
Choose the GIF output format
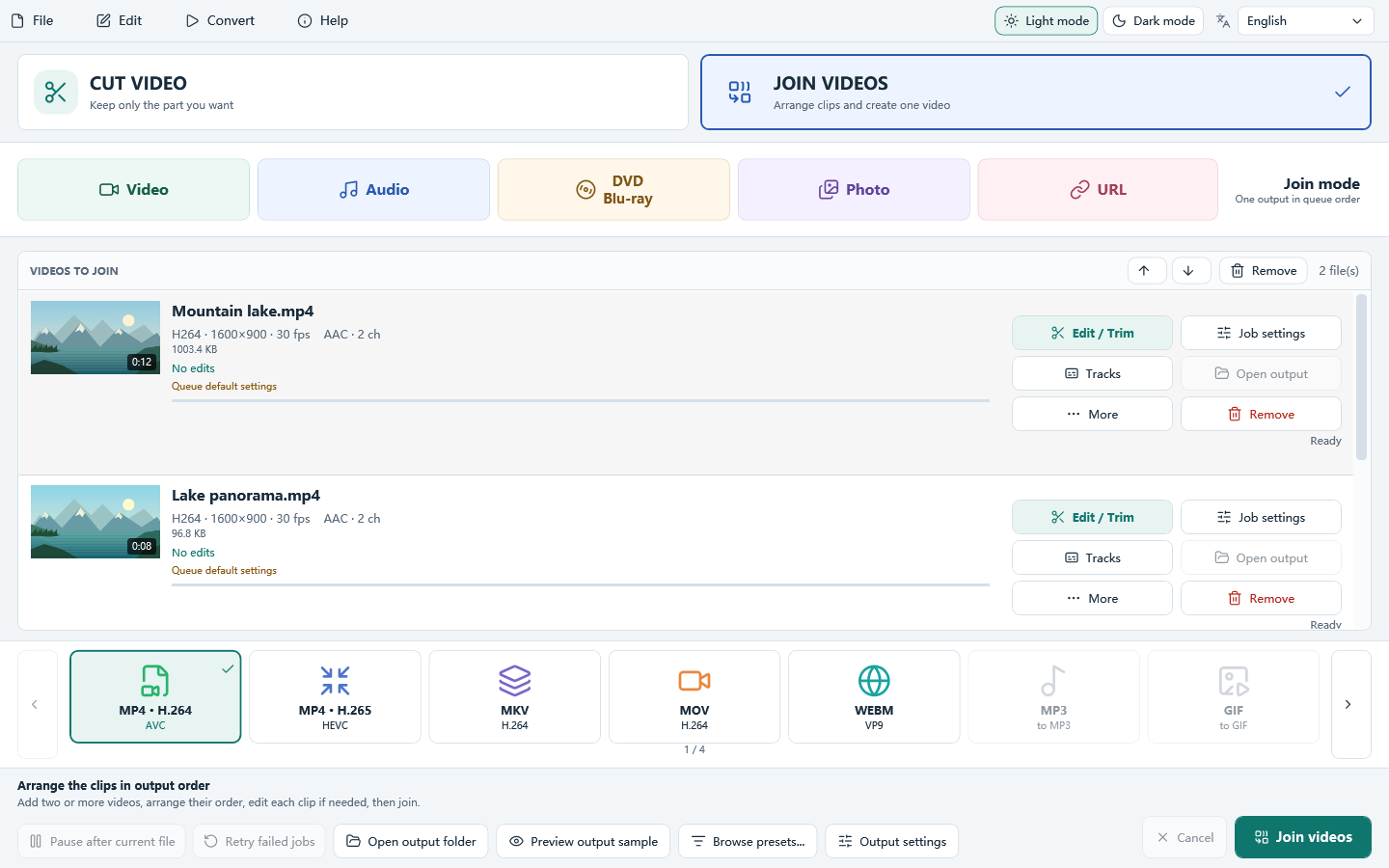coord(1234,697)
